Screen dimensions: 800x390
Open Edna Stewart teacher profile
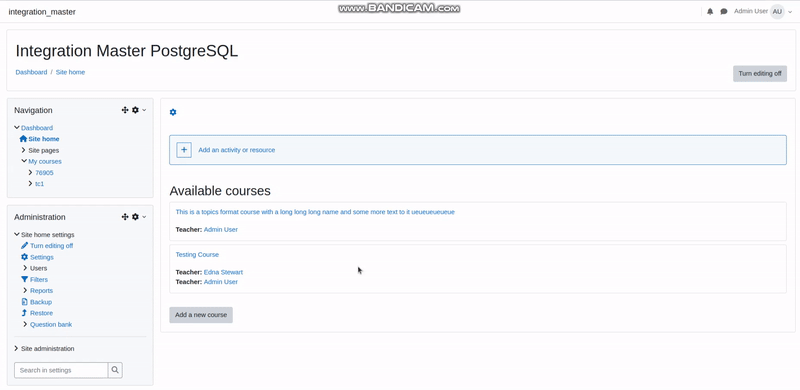[x=223, y=272]
